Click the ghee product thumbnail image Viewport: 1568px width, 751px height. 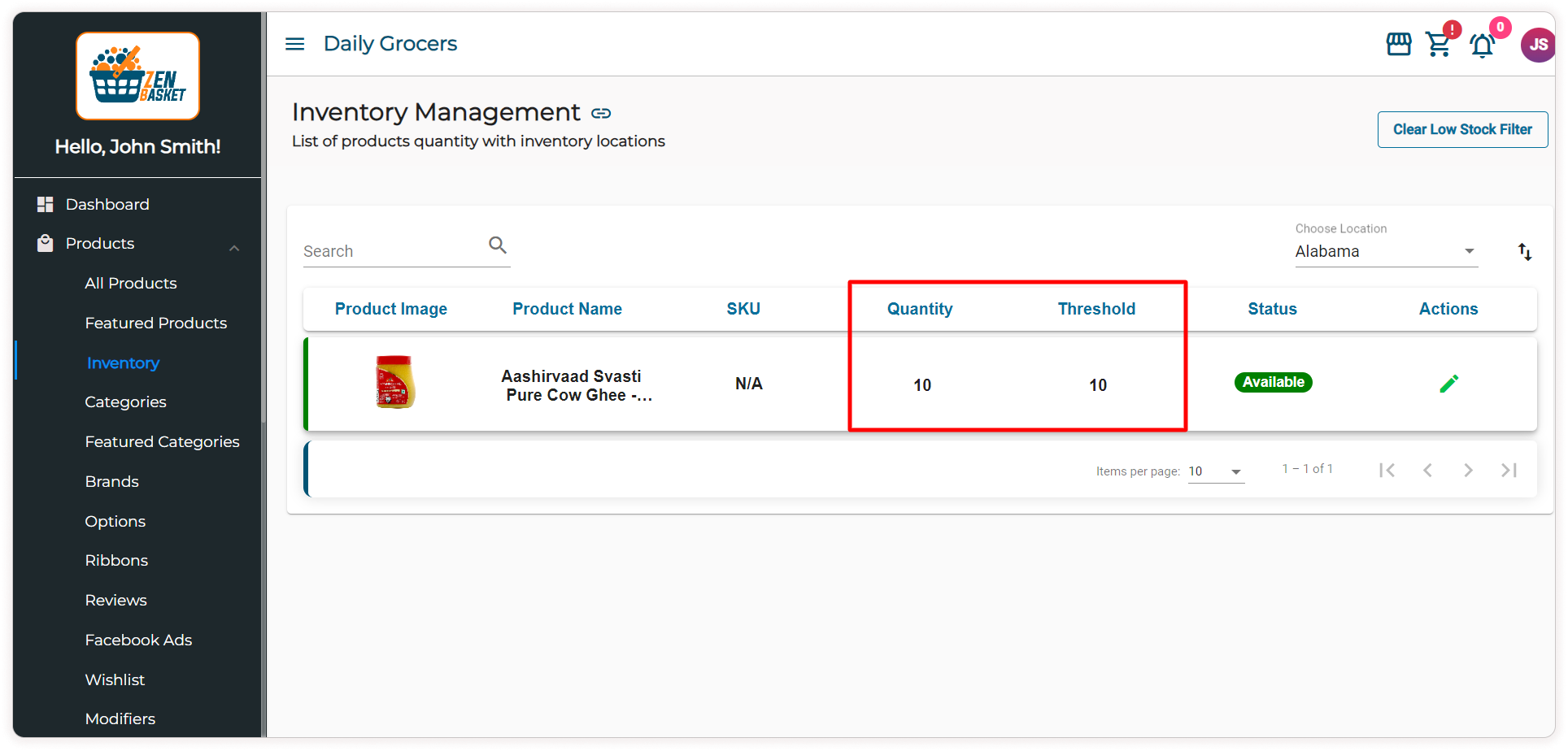[395, 382]
